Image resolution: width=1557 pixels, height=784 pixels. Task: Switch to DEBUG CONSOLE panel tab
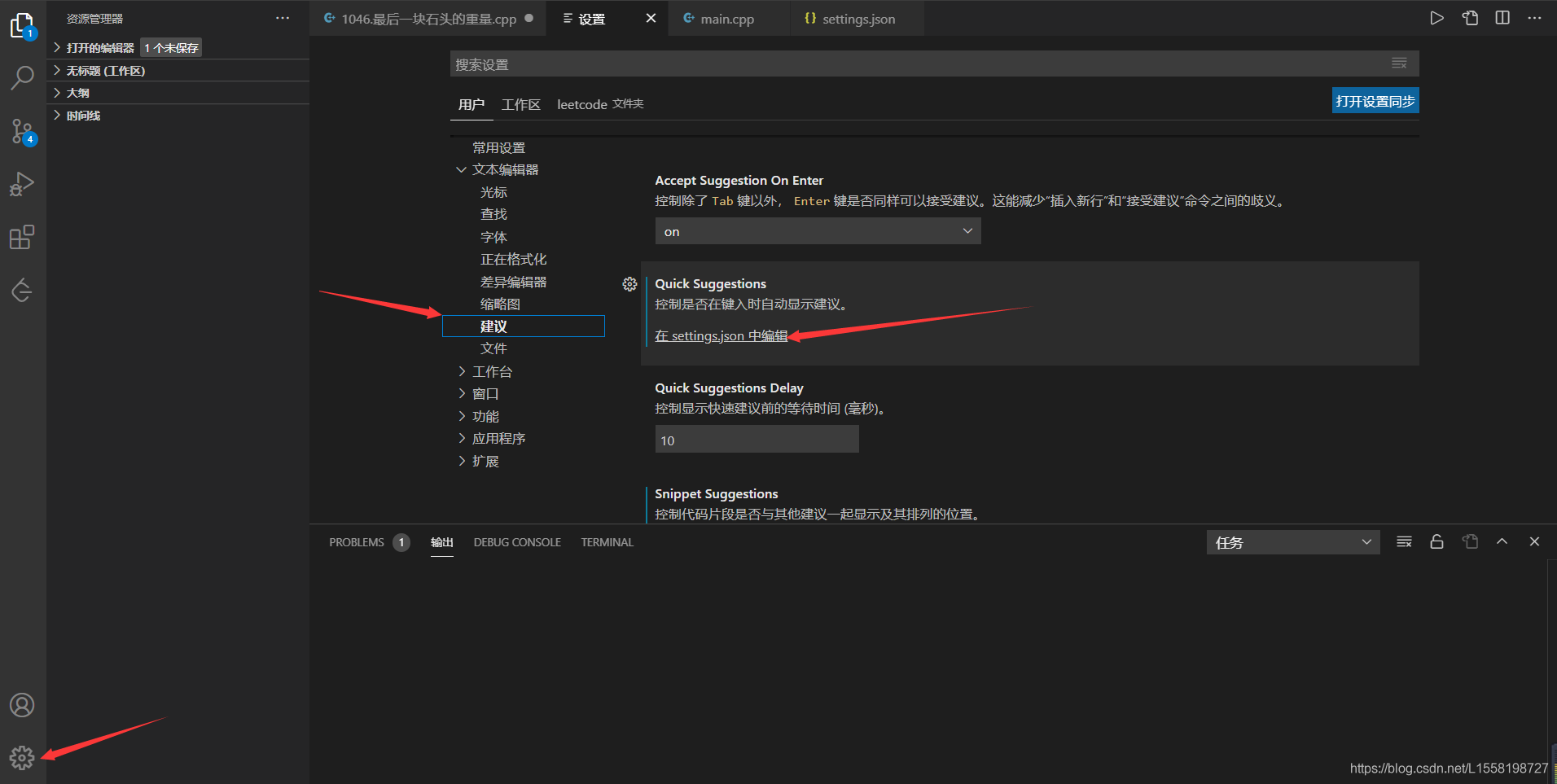[x=517, y=542]
